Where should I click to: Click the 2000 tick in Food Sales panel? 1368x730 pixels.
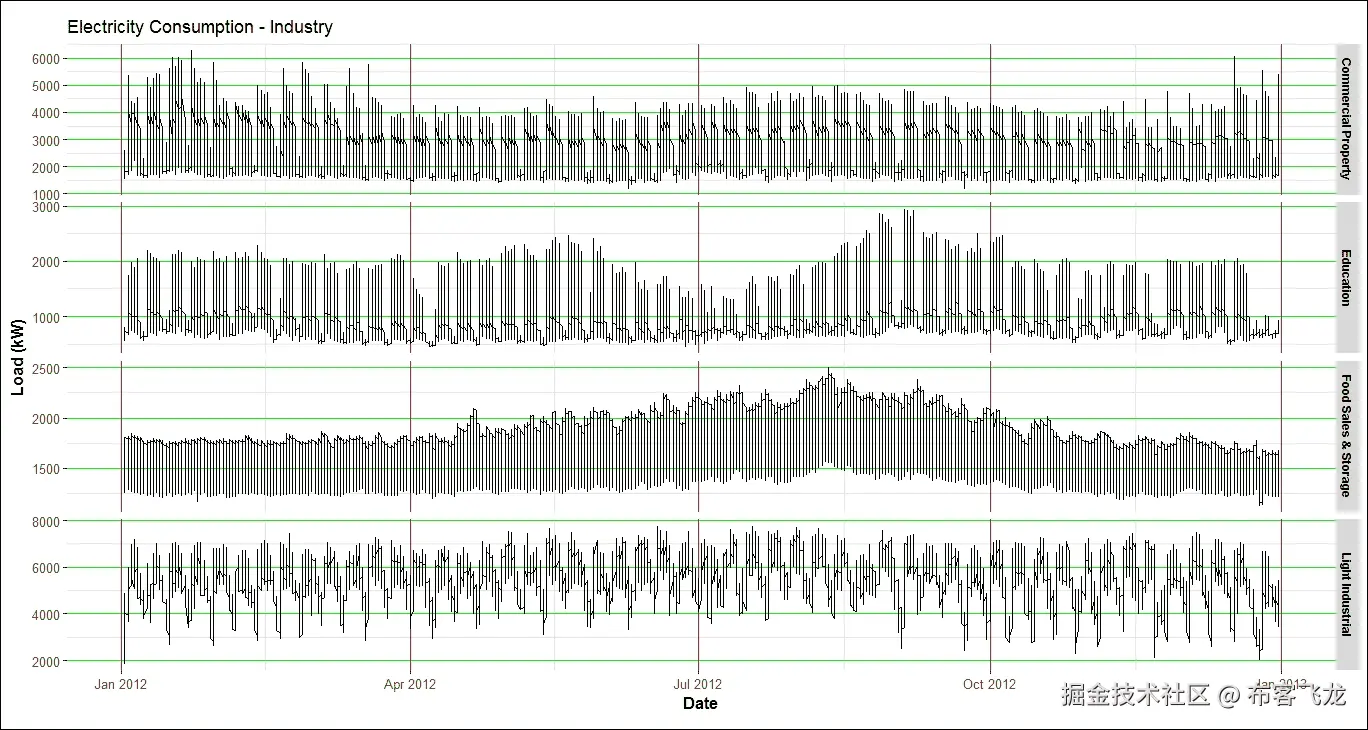tap(47, 419)
